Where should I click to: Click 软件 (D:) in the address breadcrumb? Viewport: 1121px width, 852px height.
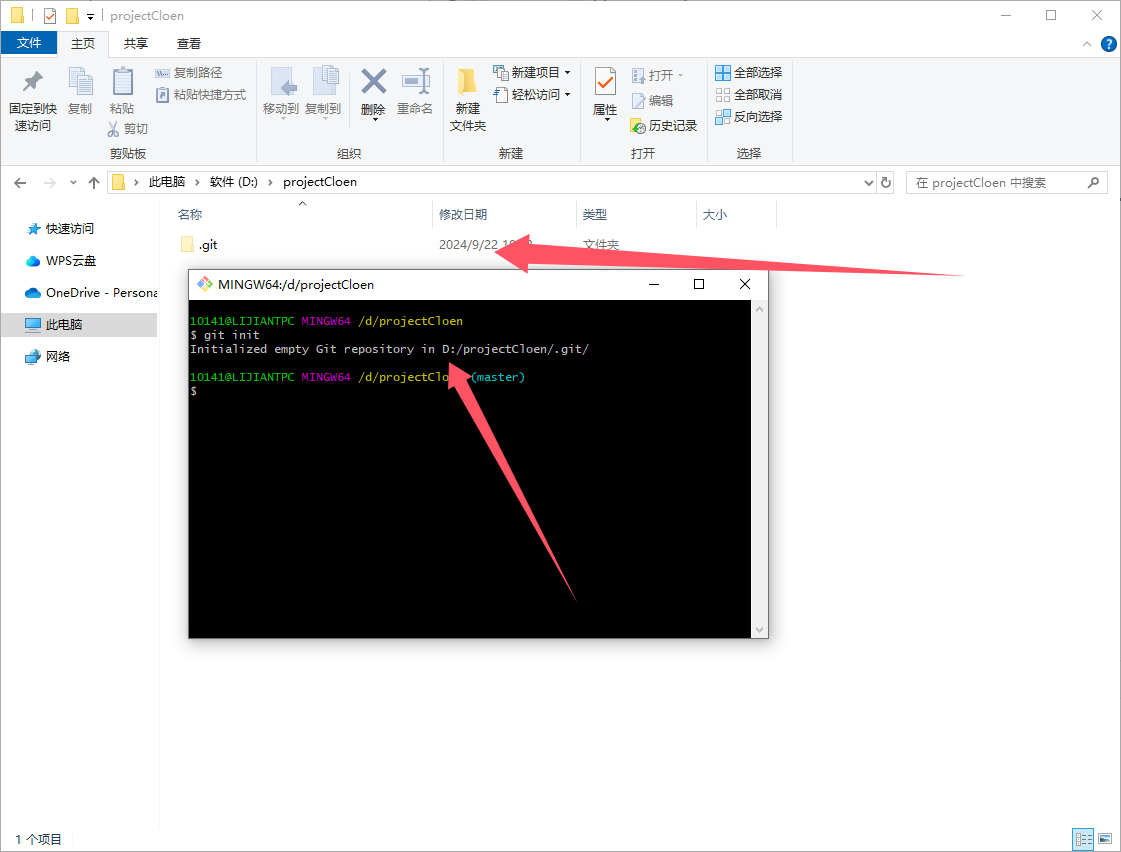pos(234,182)
